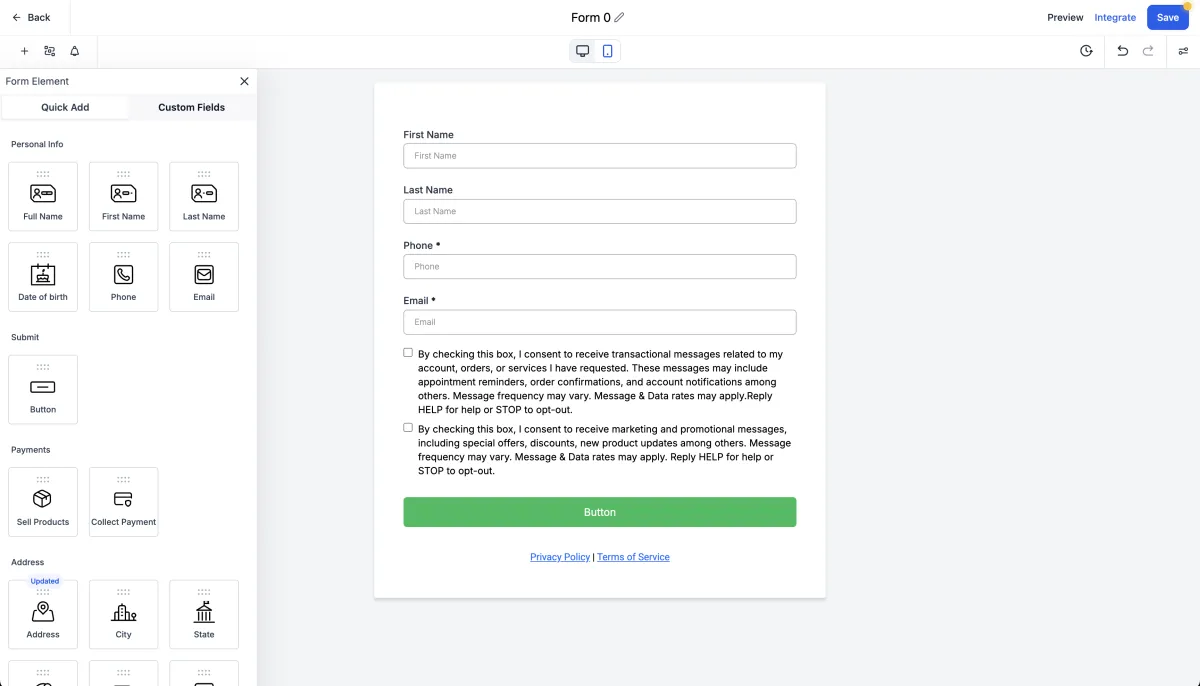1200x686 pixels.
Task: Select the Date of birth element
Action: [43, 277]
